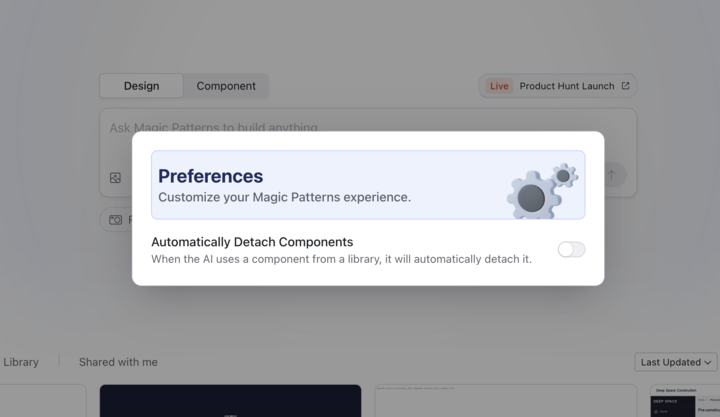720x417 pixels.
Task: Click the Live badge
Action: click(x=499, y=86)
